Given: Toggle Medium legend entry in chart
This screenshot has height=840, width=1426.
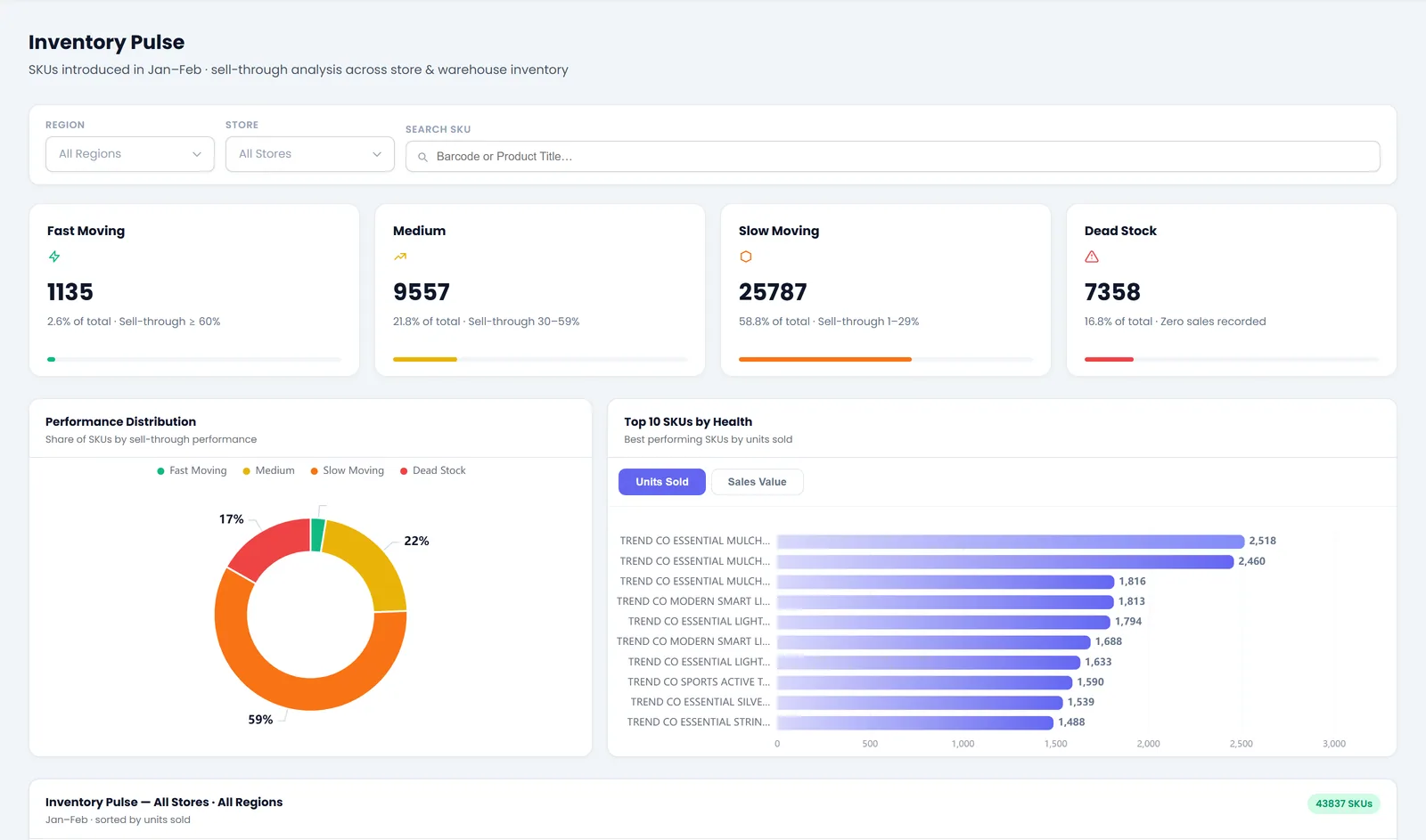Looking at the screenshot, I should click(268, 470).
